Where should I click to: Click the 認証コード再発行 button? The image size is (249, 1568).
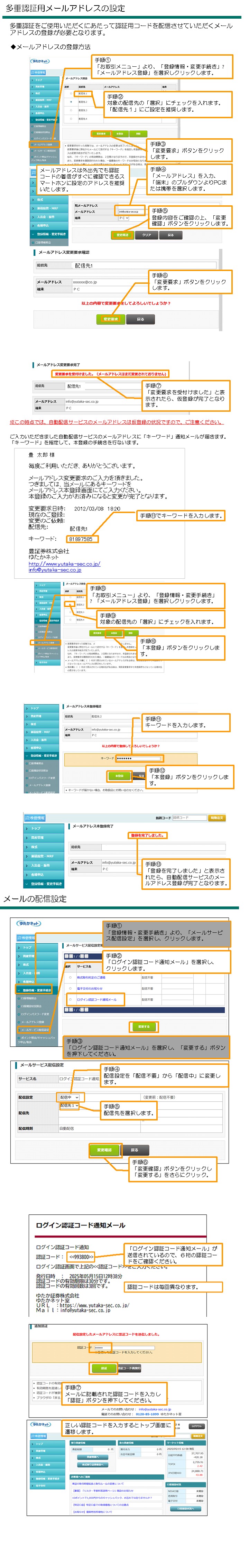(x=129, y=1368)
